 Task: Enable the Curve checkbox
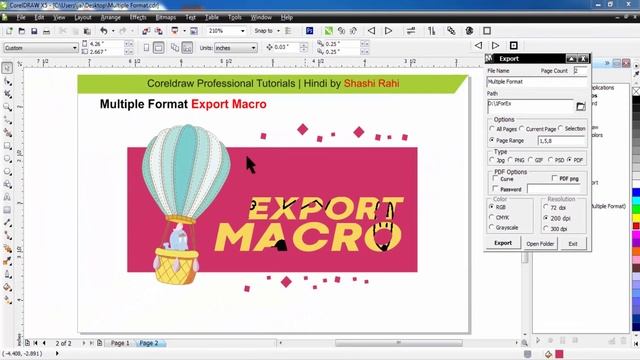(496, 179)
